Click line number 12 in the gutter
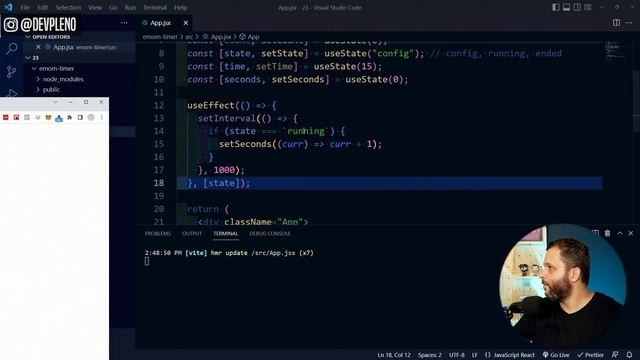The width and height of the screenshot is (640, 360). point(159,105)
